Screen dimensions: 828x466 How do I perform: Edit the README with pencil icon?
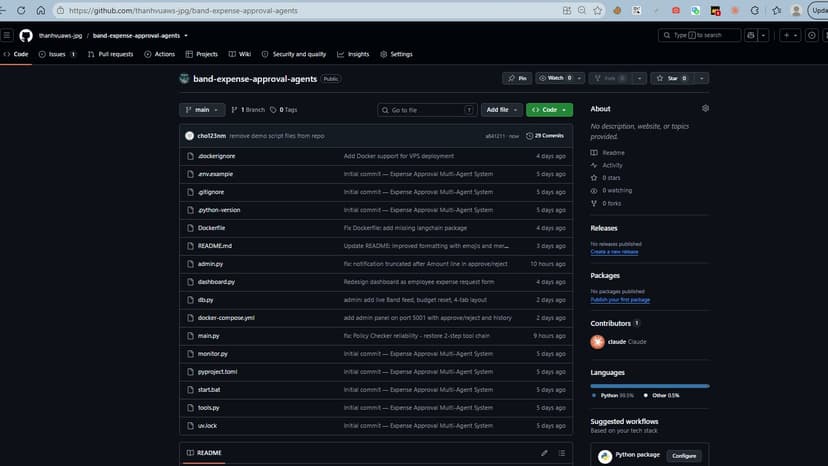[544, 453]
